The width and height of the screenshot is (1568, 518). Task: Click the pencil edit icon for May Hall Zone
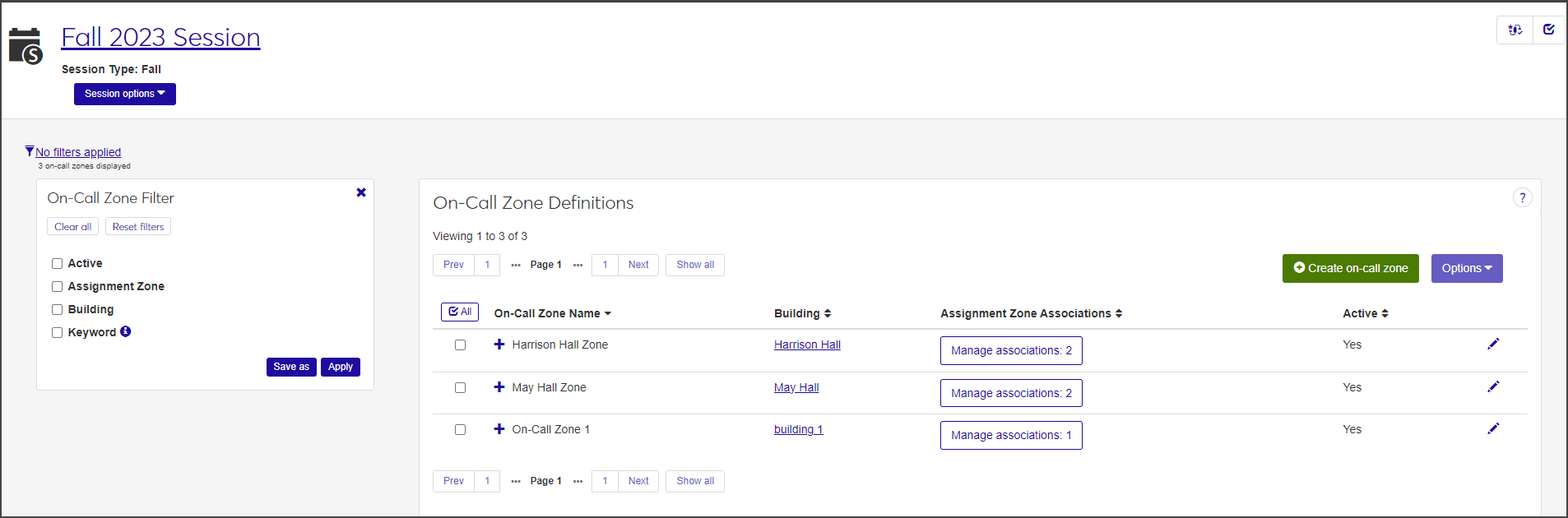[x=1493, y=387]
